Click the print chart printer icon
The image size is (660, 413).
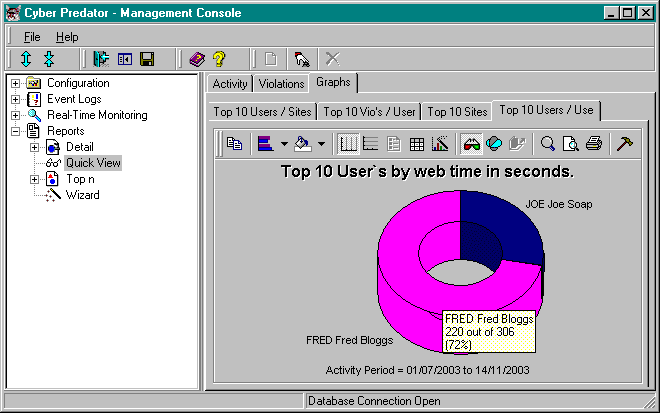click(593, 144)
